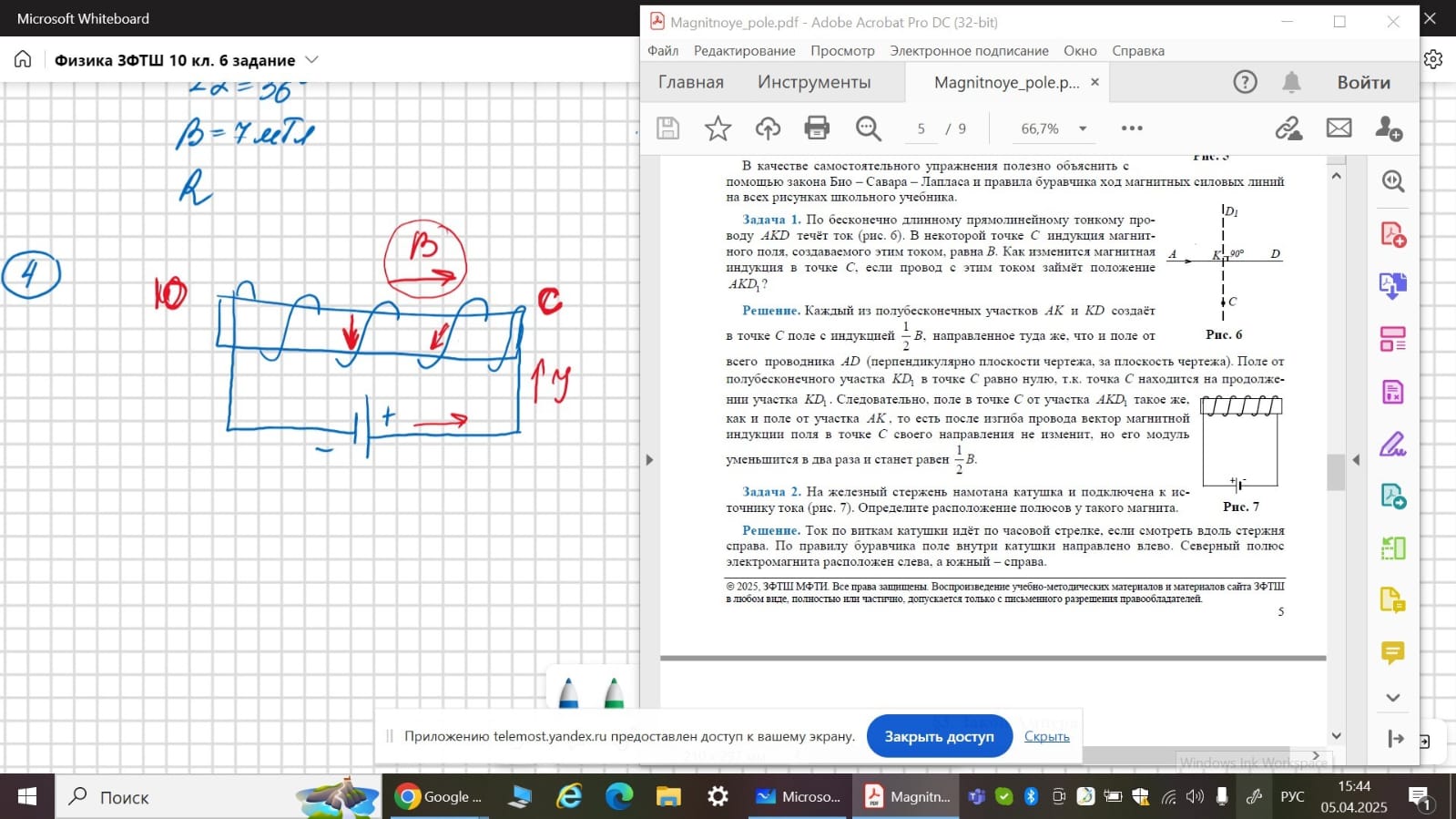The image size is (1456, 819).
Task: Expand the whiteboard title dropdown chevron
Action: point(311,60)
